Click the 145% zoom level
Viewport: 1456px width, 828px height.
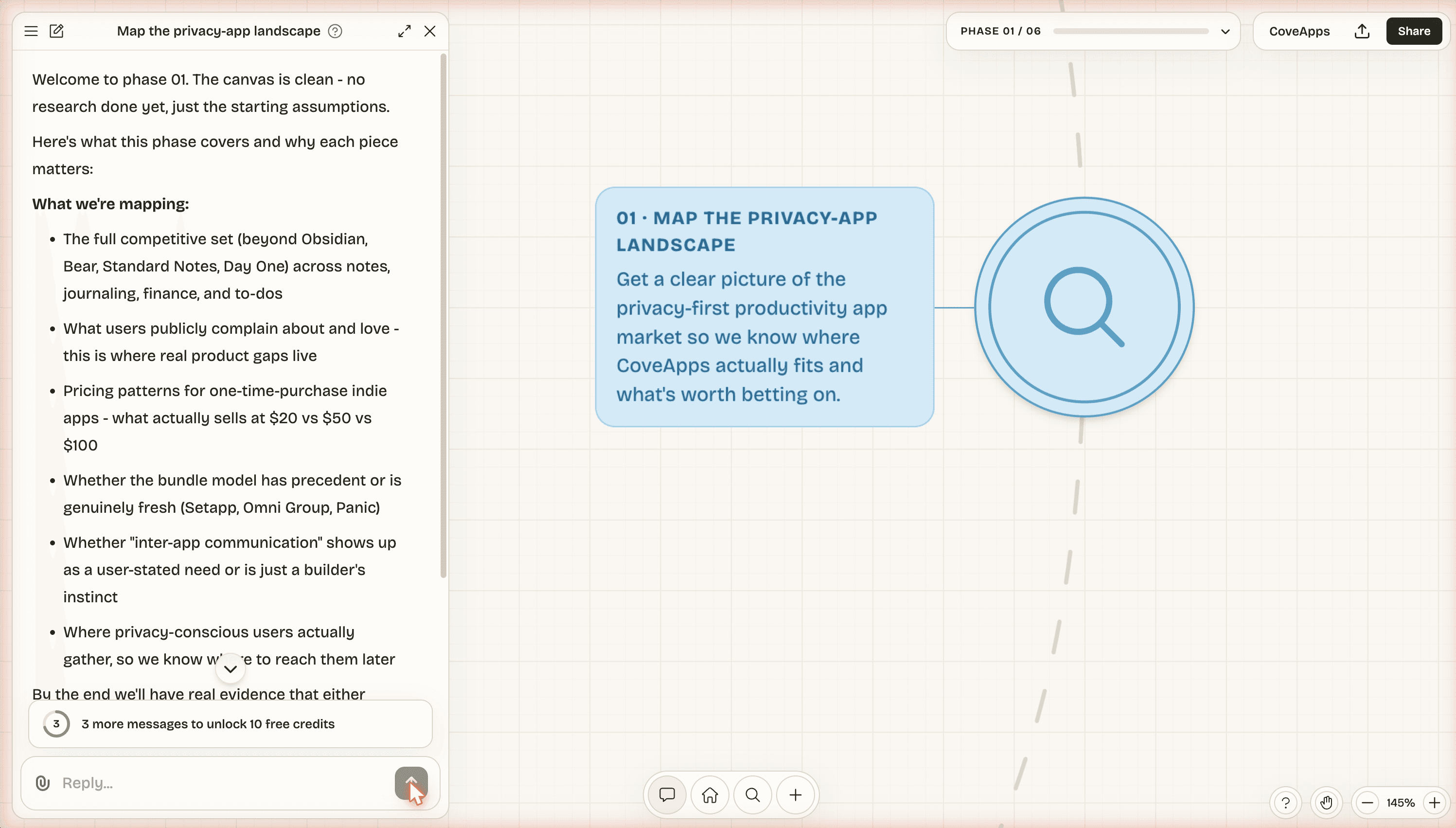tap(1401, 803)
